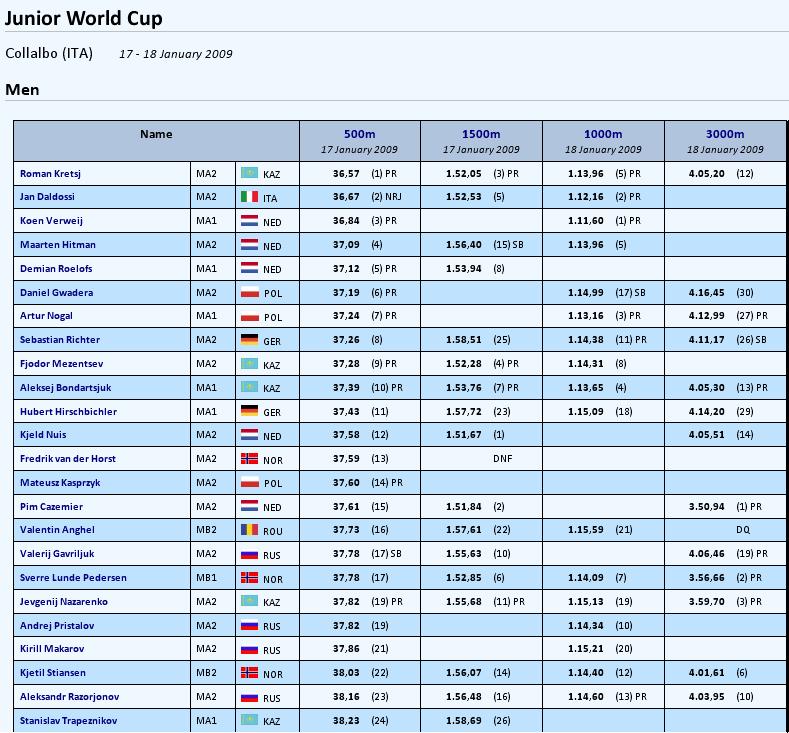Click the Kazakhstan flag next to Roman Kretsj

(250, 173)
